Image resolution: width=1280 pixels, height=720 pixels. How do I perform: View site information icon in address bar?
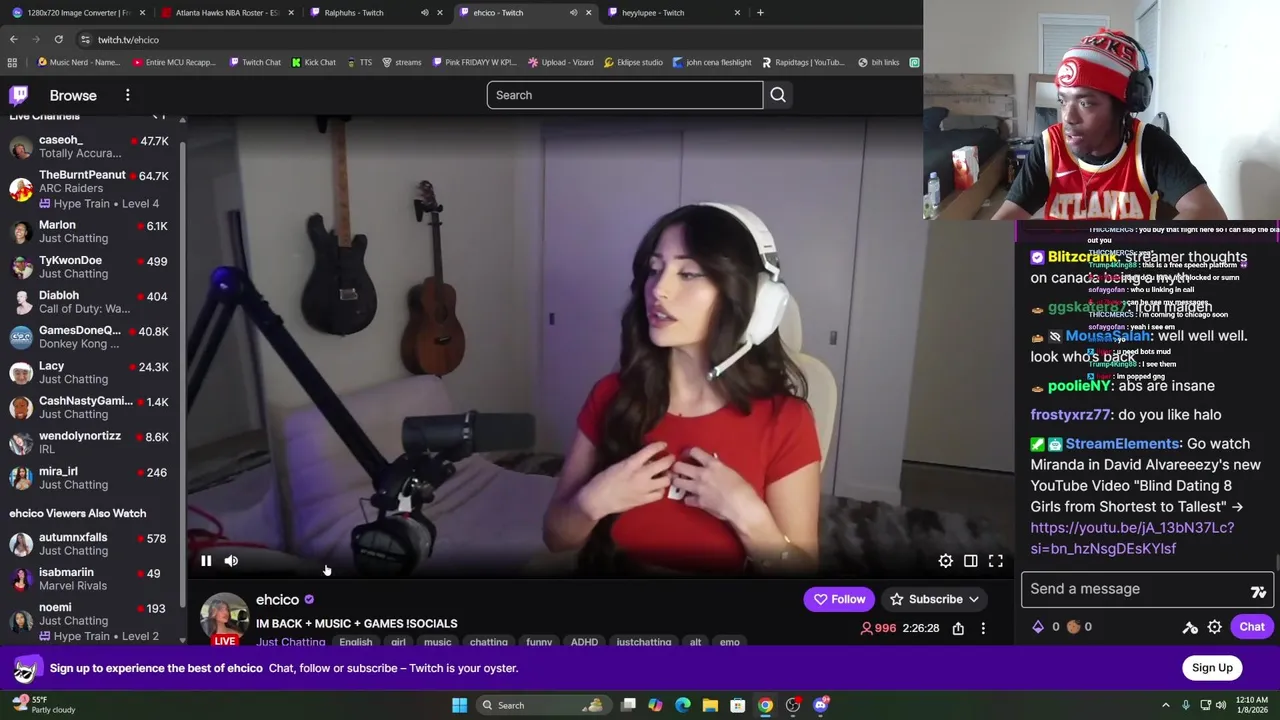[85, 39]
